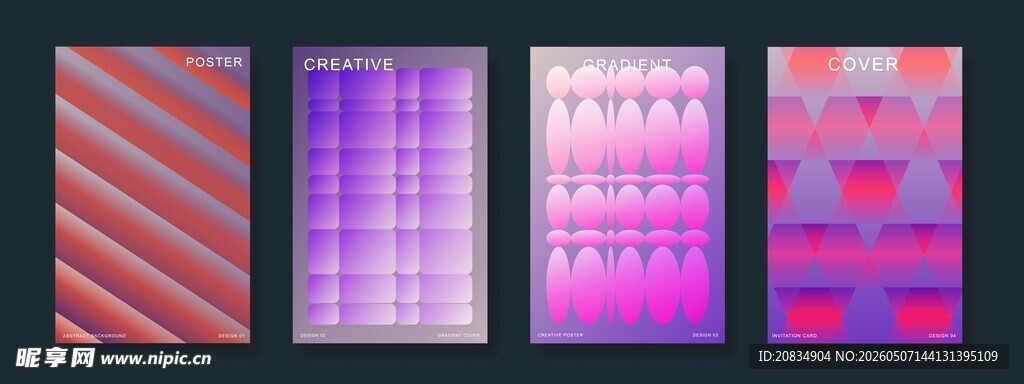The height and width of the screenshot is (384, 1024).
Task: Click the 'GRADIENT COVER' caption
Action: [x=458, y=336]
